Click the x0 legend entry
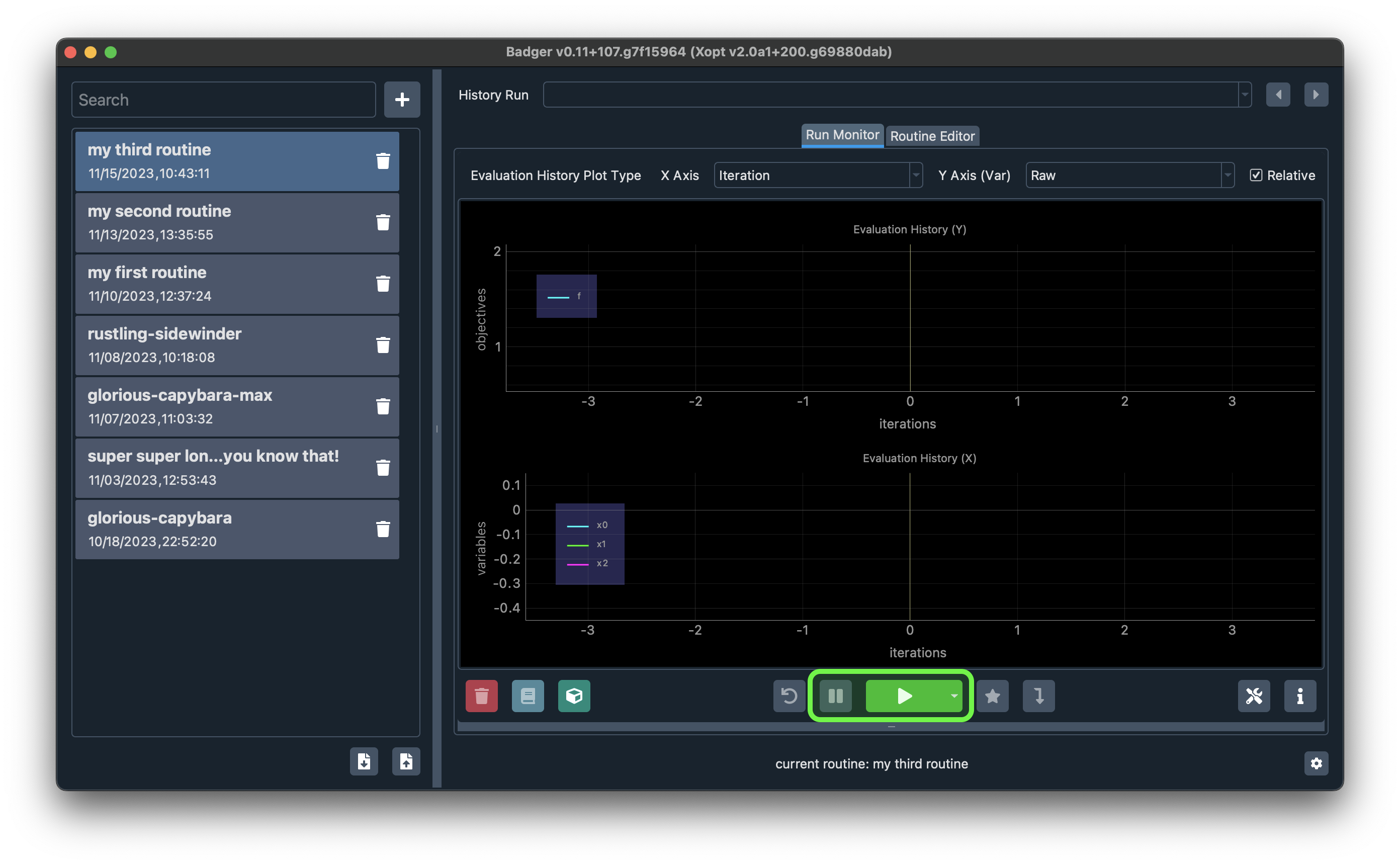1400x865 pixels. (587, 525)
